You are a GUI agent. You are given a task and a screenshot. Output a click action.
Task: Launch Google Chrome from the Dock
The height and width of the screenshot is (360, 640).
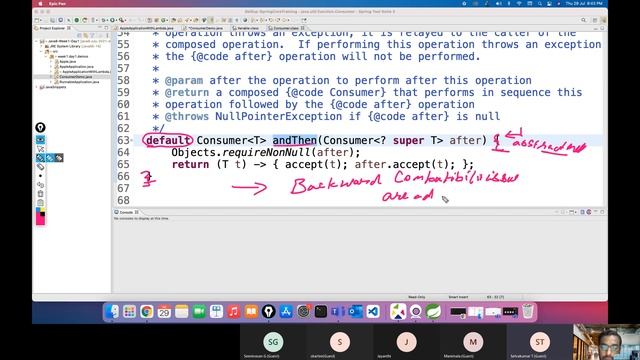pos(147,312)
